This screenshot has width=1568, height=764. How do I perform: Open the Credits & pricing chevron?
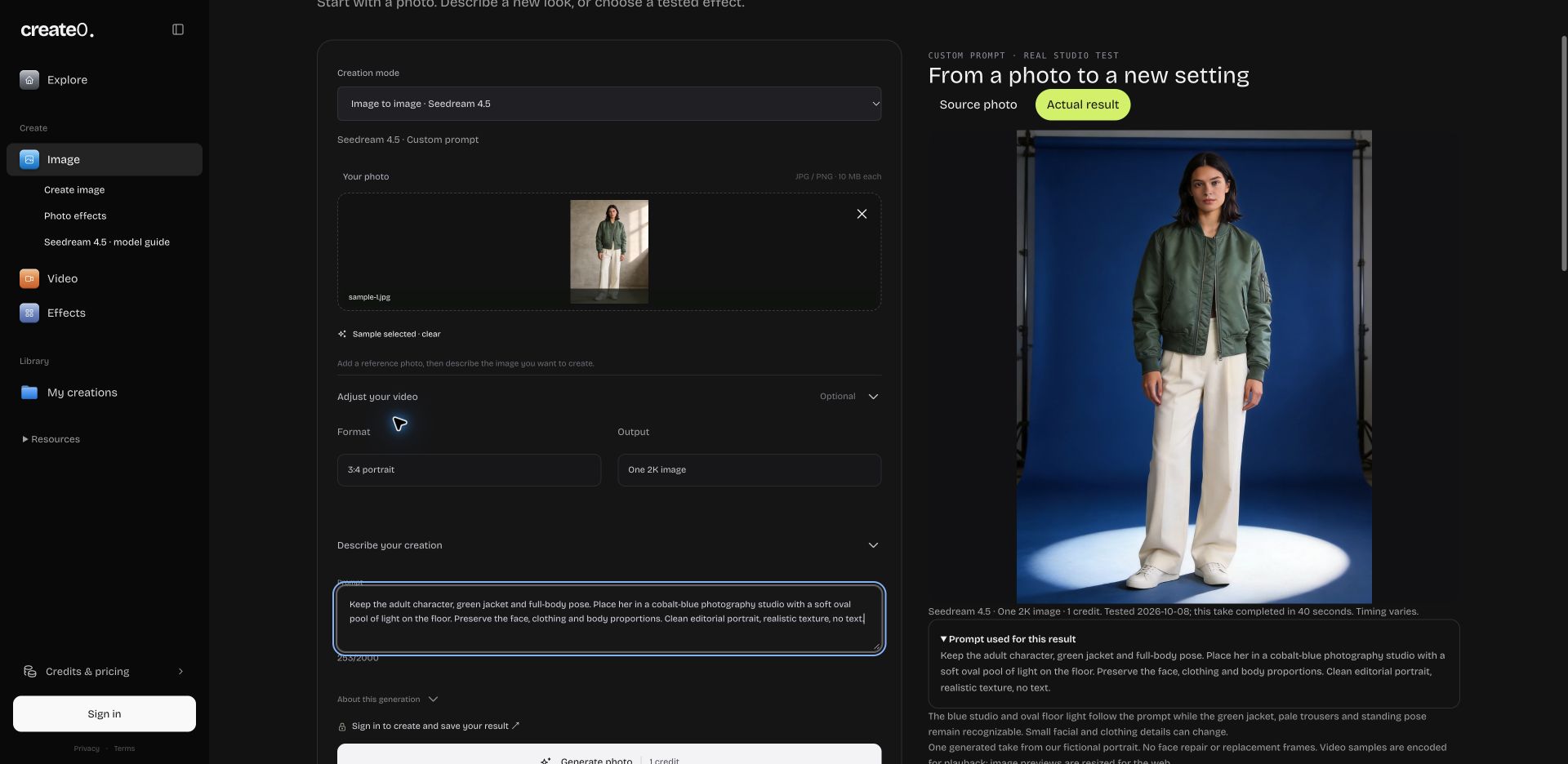pos(180,672)
